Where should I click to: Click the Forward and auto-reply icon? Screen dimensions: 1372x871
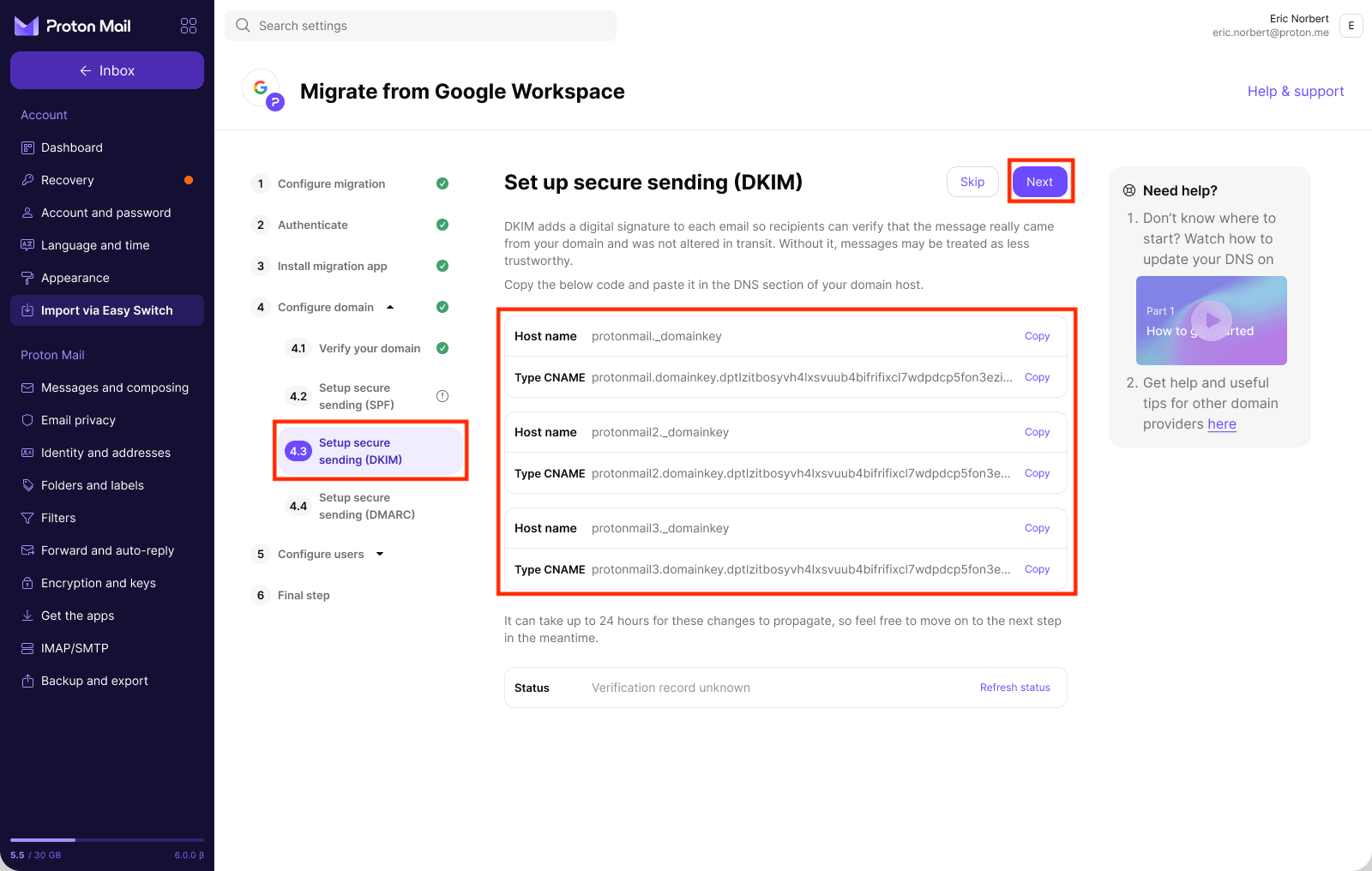point(27,550)
